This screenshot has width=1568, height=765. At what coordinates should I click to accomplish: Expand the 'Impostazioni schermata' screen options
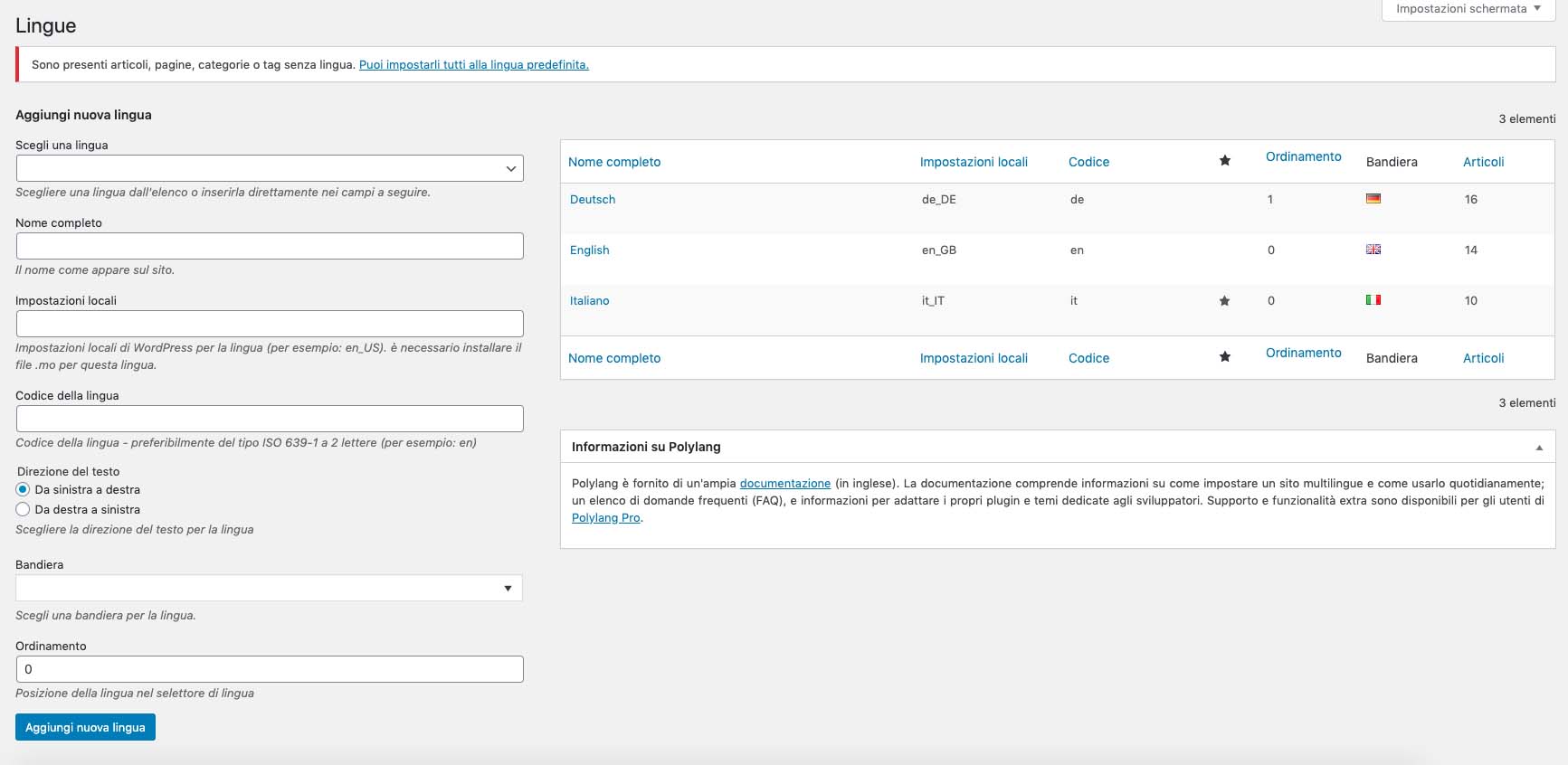click(1468, 9)
